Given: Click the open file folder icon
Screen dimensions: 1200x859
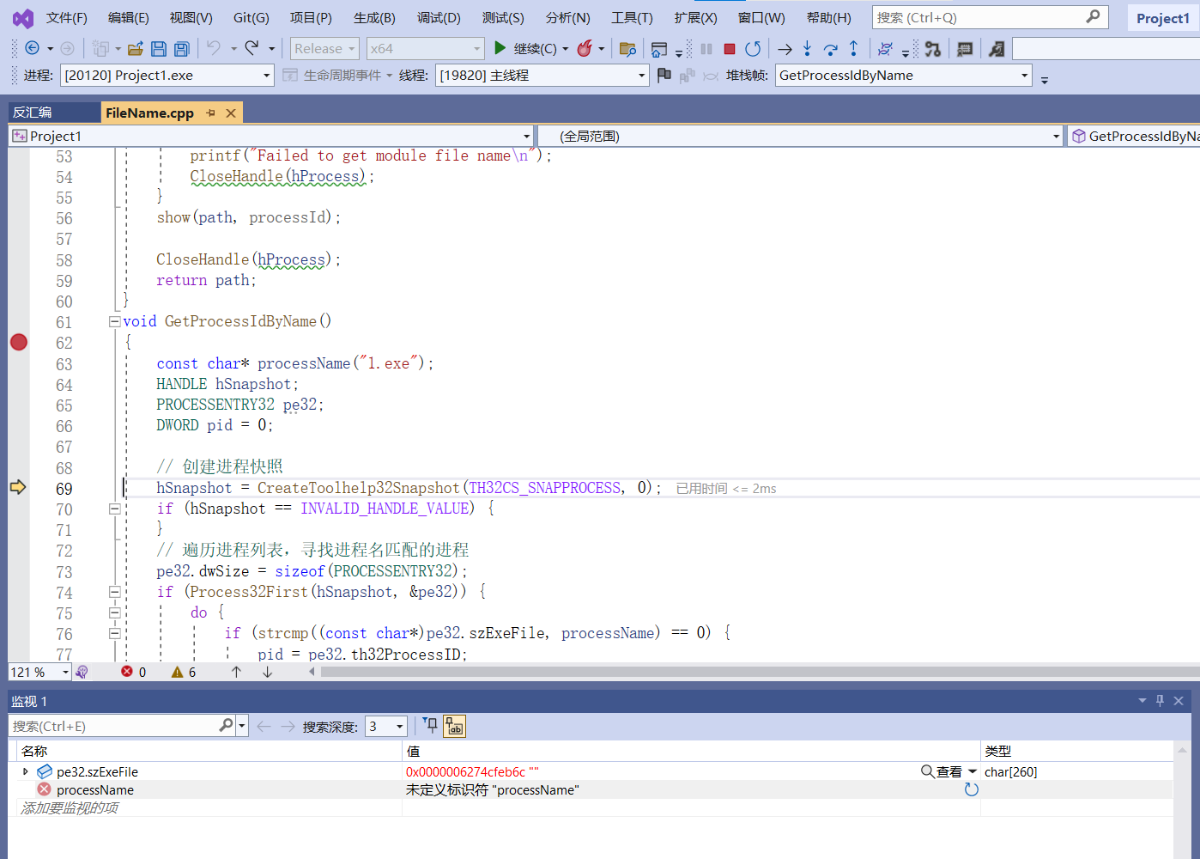Looking at the screenshot, I should pyautogui.click(x=136, y=48).
